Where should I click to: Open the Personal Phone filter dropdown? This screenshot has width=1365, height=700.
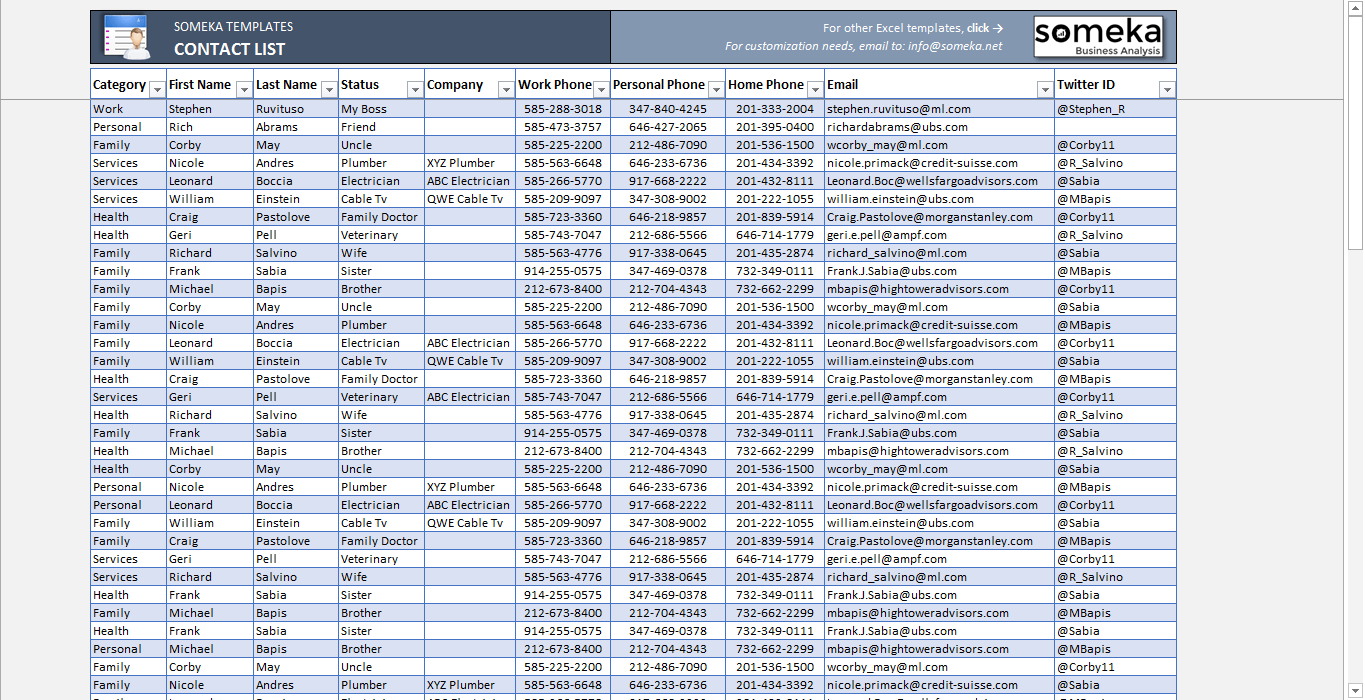click(x=717, y=88)
